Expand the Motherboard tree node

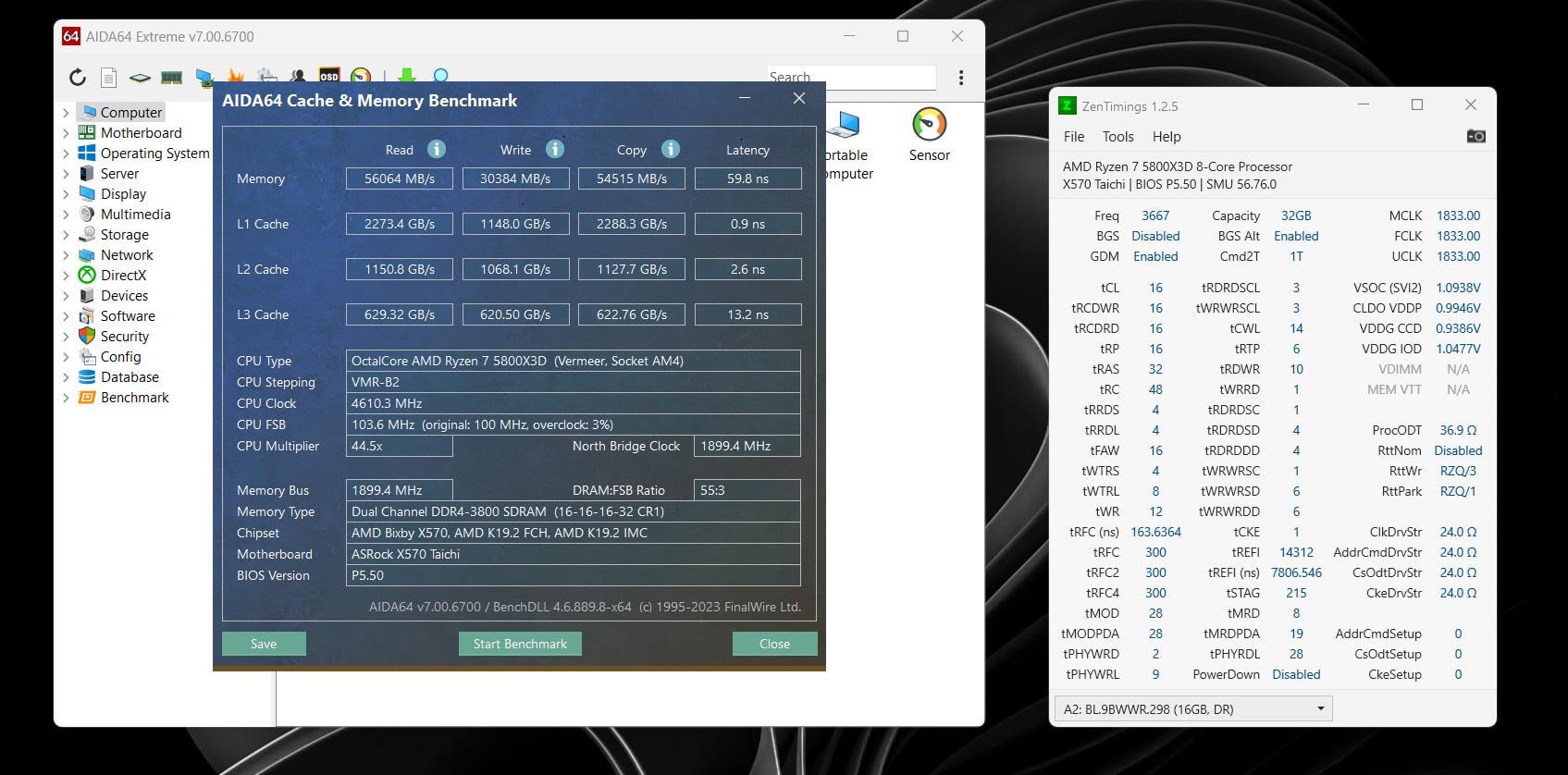click(x=66, y=133)
